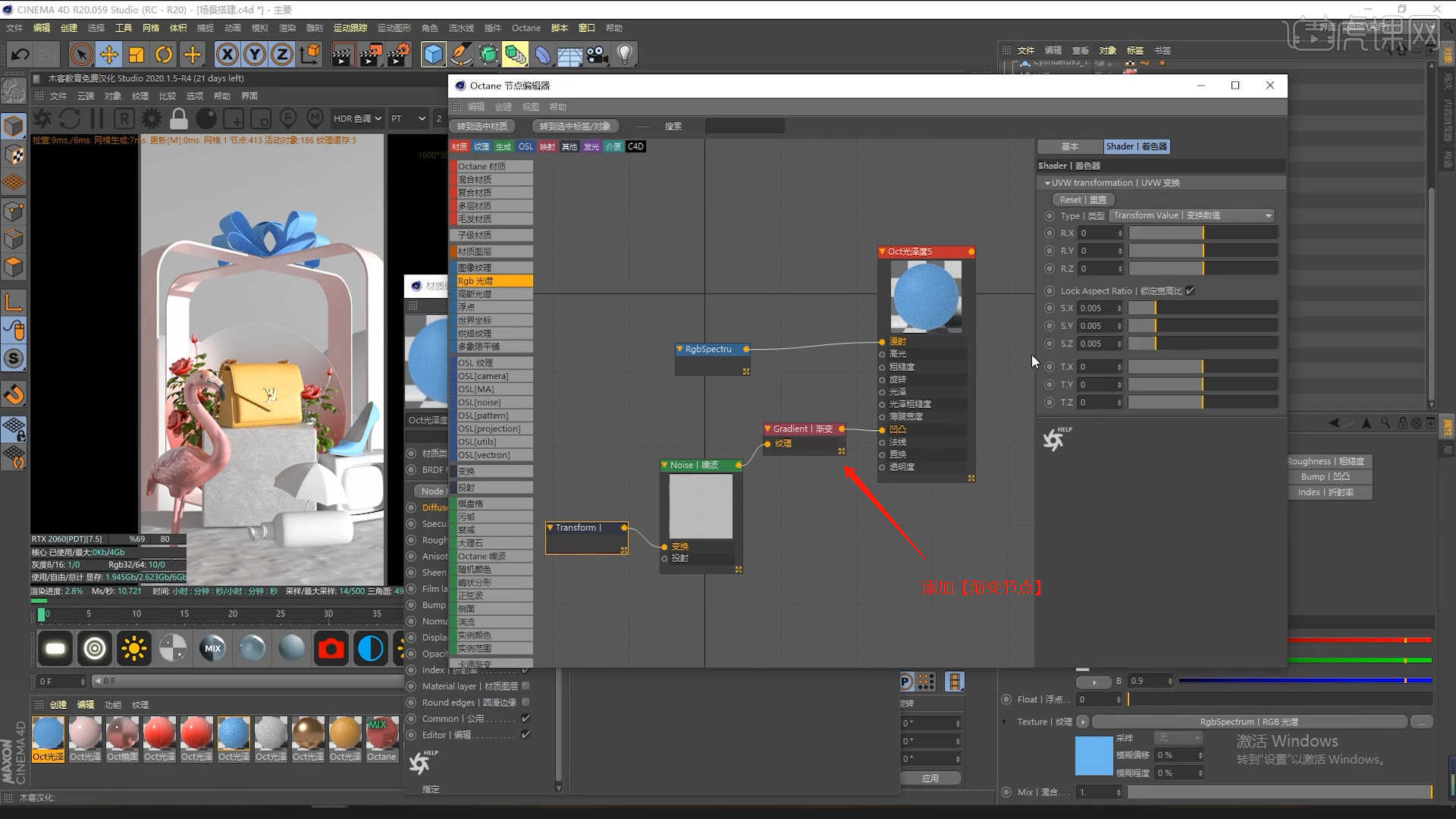Click the Reset button
Image resolution: width=1456 pixels, height=819 pixels.
tap(1082, 199)
